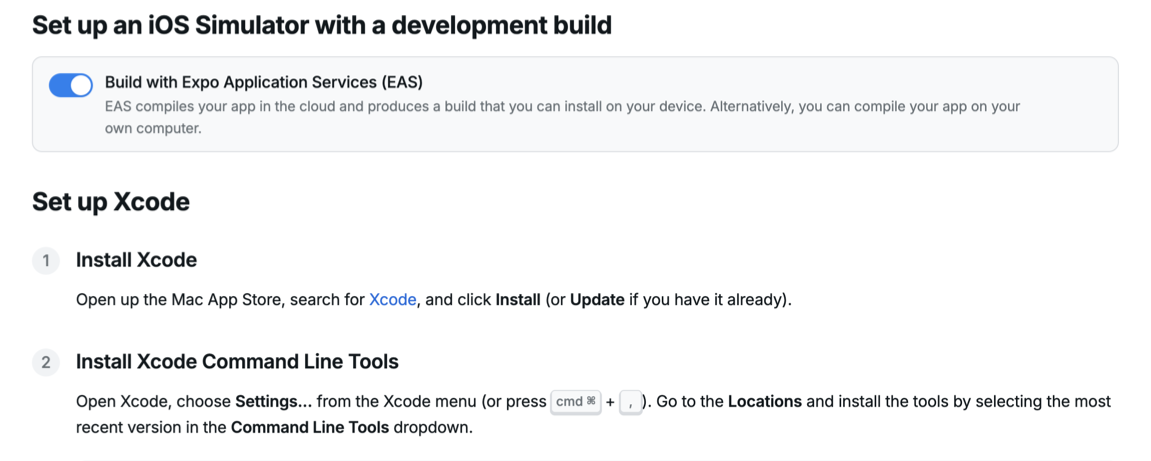Open the Xcode hyperlink
This screenshot has width=1151, height=461.
pos(393,300)
